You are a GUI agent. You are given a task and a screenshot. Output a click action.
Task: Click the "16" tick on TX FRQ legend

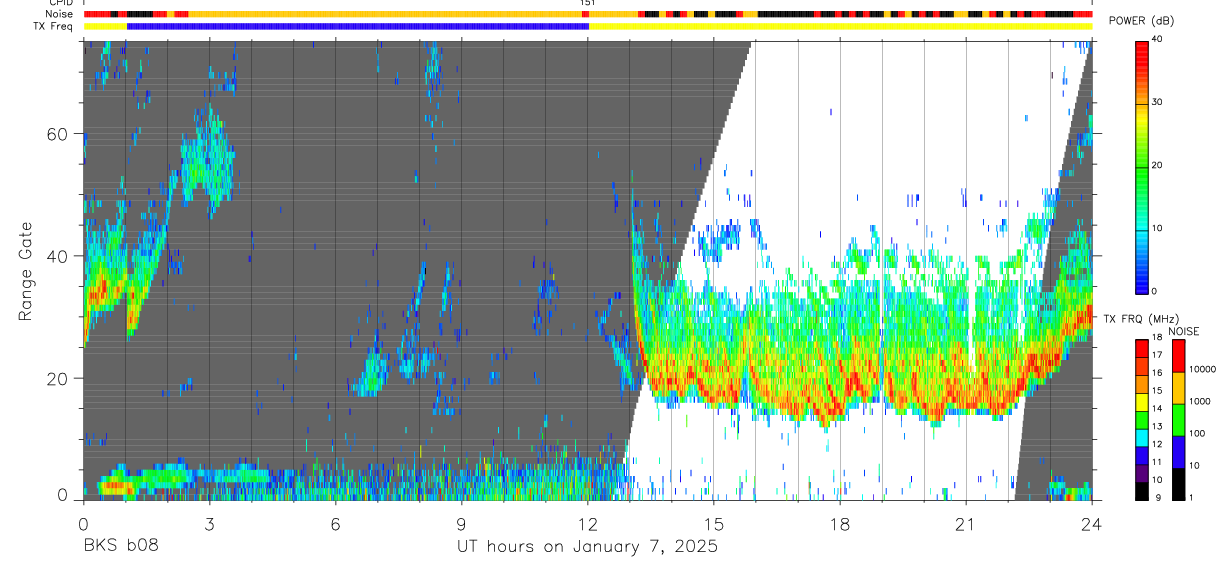(1157, 372)
